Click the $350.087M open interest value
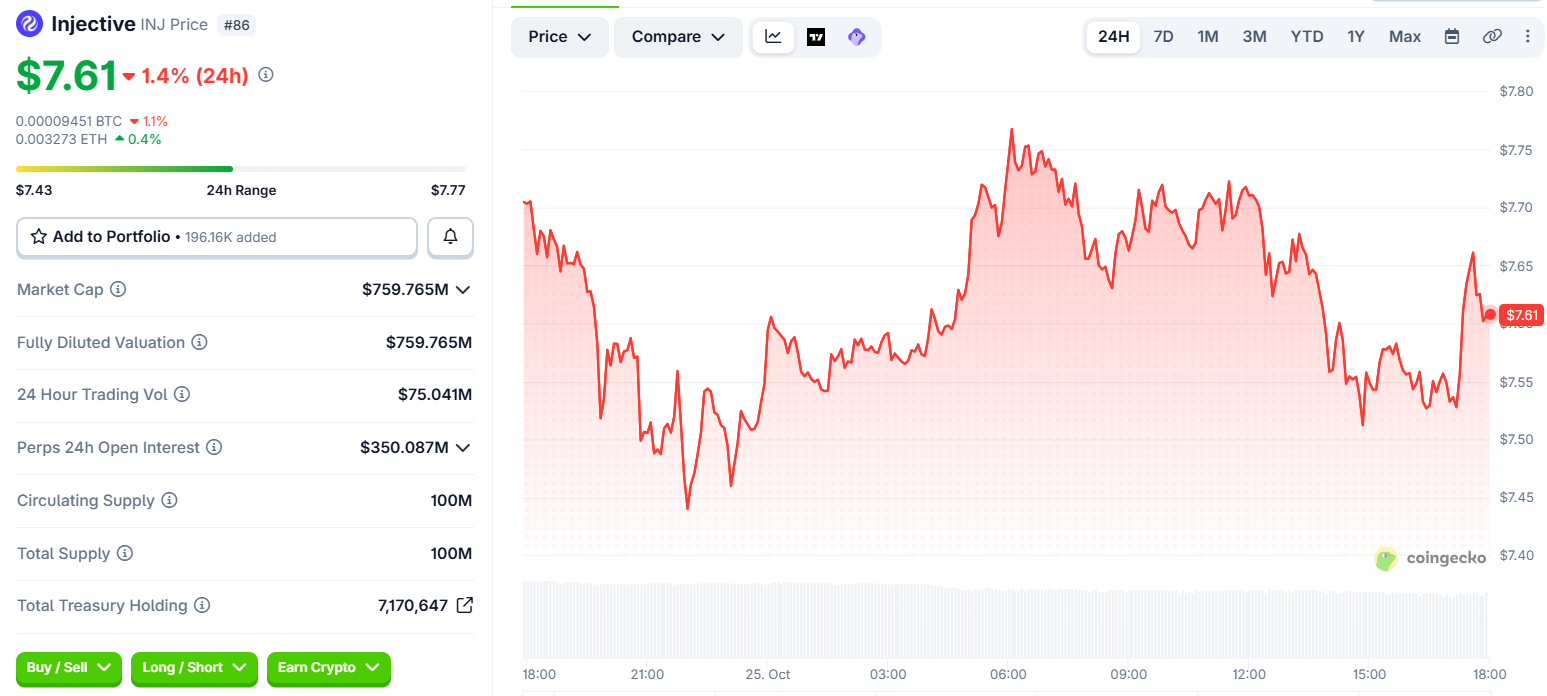1547x696 pixels. [405, 447]
